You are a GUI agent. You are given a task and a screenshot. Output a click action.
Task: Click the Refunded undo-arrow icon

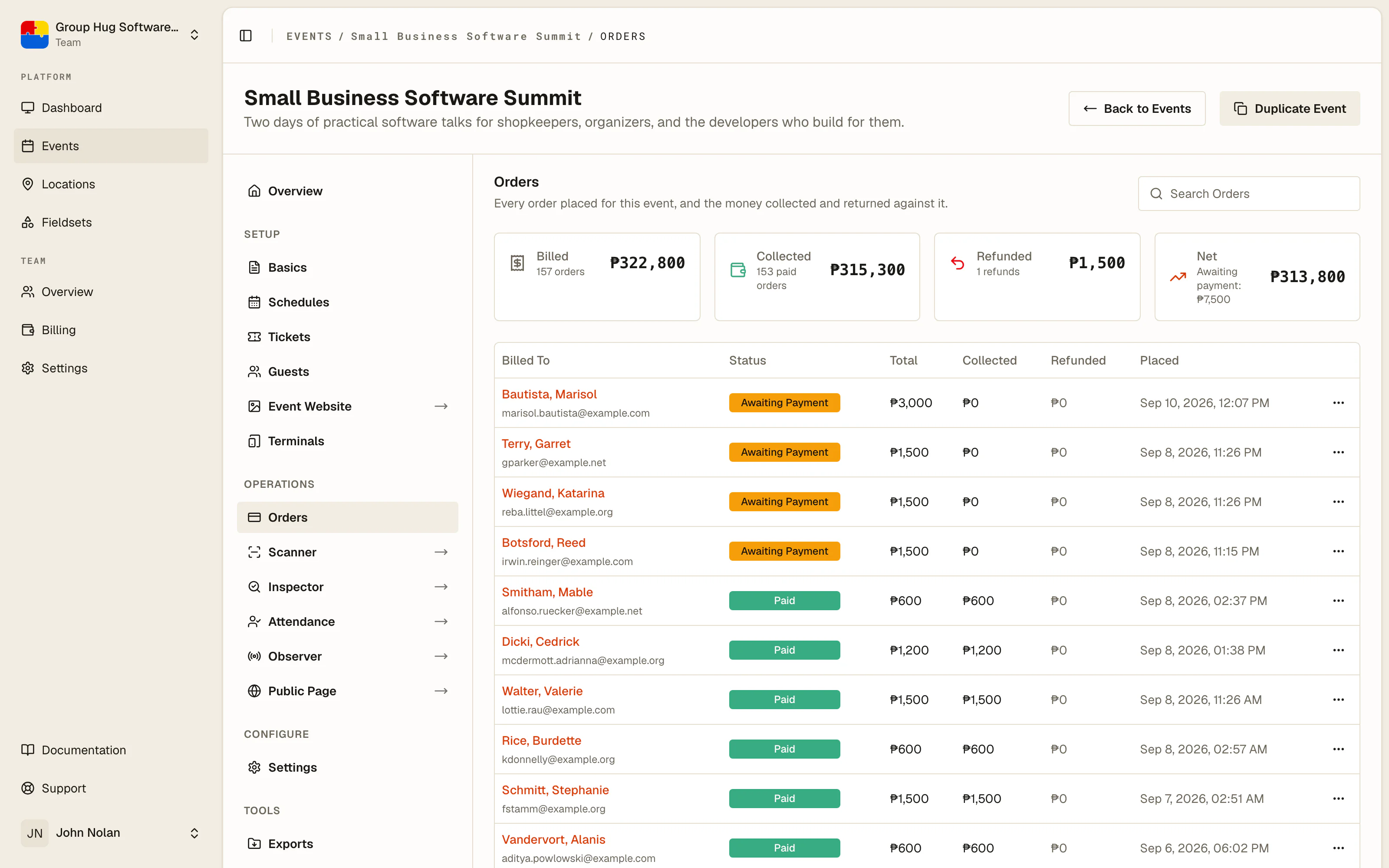click(x=958, y=263)
